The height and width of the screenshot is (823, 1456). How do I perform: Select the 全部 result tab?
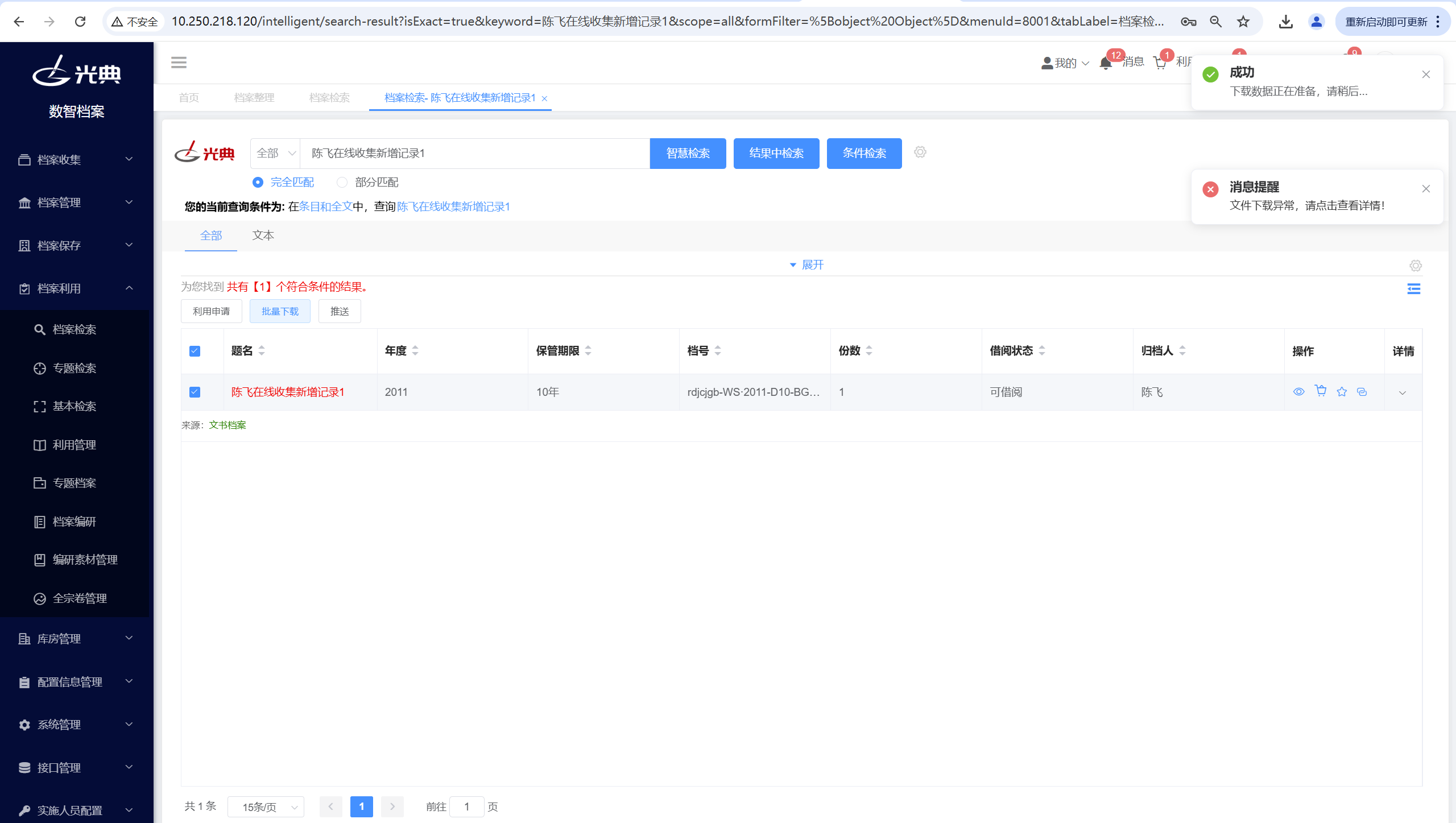pyautogui.click(x=211, y=235)
